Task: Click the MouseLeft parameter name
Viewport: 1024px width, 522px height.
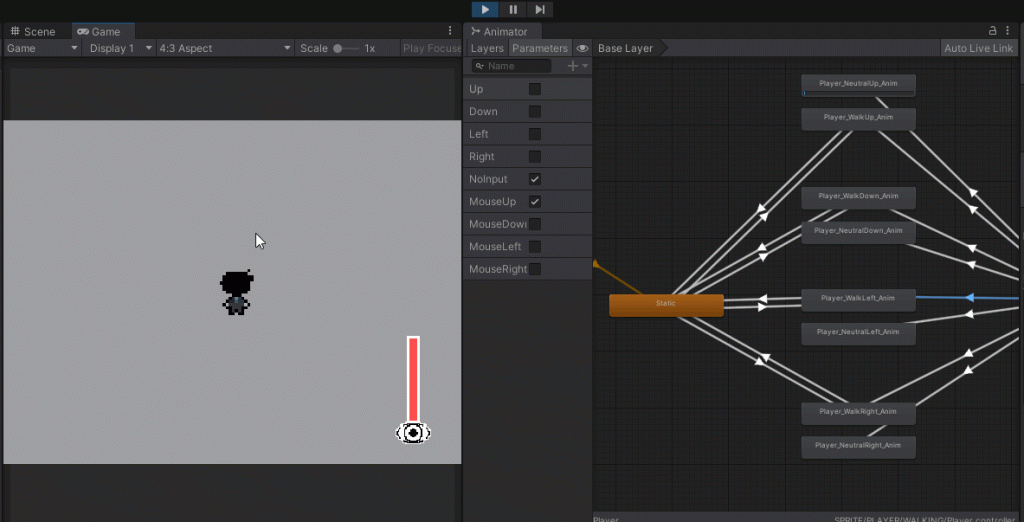Action: coord(495,247)
